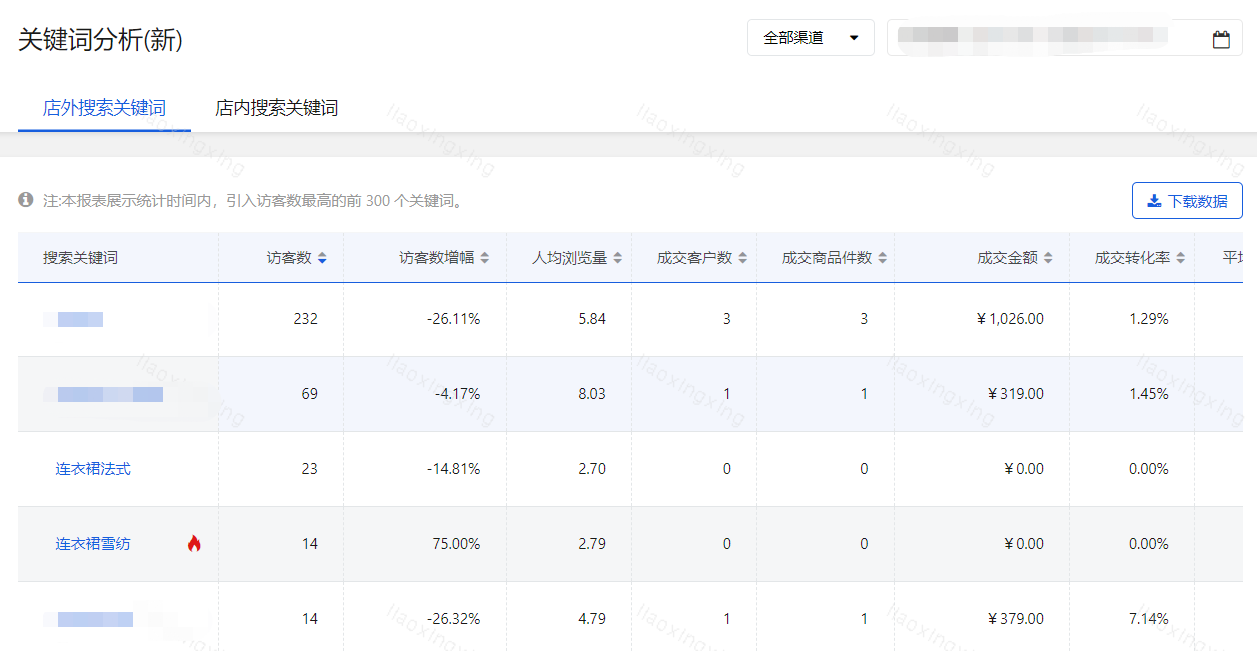Open the calendar icon in date field
Image resolution: width=1257 pixels, height=651 pixels.
(x=1221, y=40)
